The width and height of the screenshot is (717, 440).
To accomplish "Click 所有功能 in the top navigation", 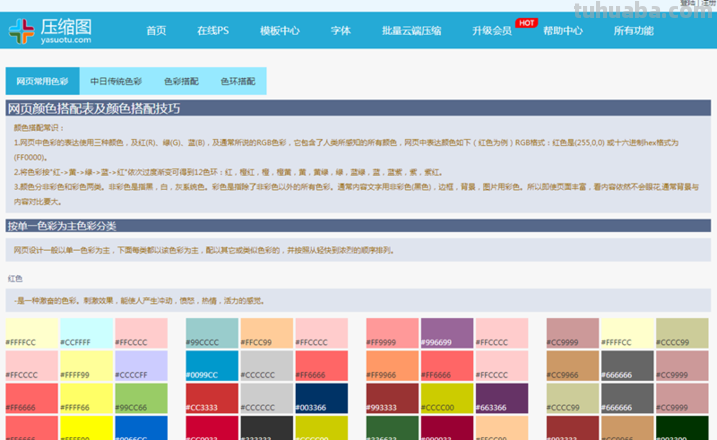I will pyautogui.click(x=633, y=31).
